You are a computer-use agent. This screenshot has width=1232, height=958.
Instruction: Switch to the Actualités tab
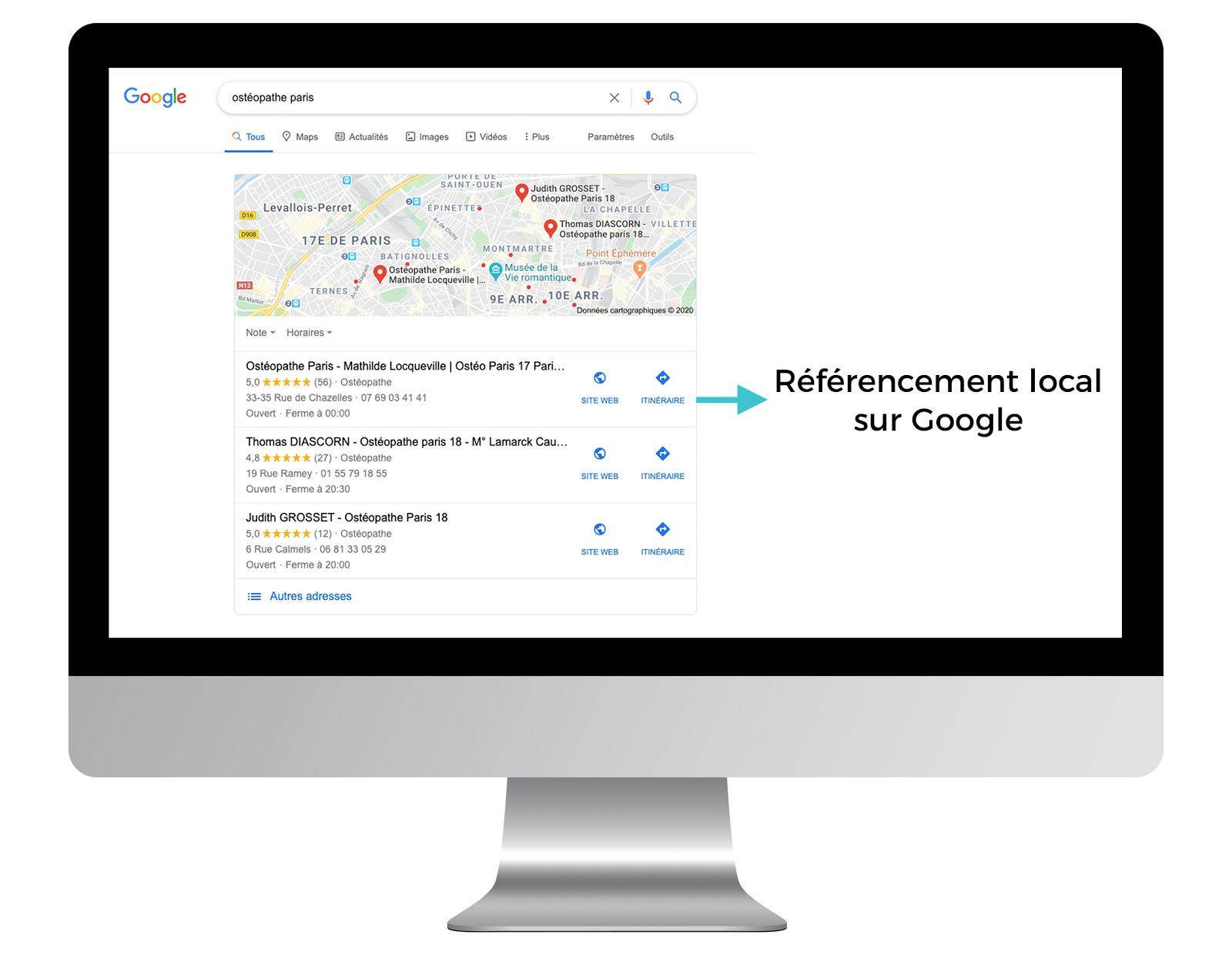tap(361, 137)
